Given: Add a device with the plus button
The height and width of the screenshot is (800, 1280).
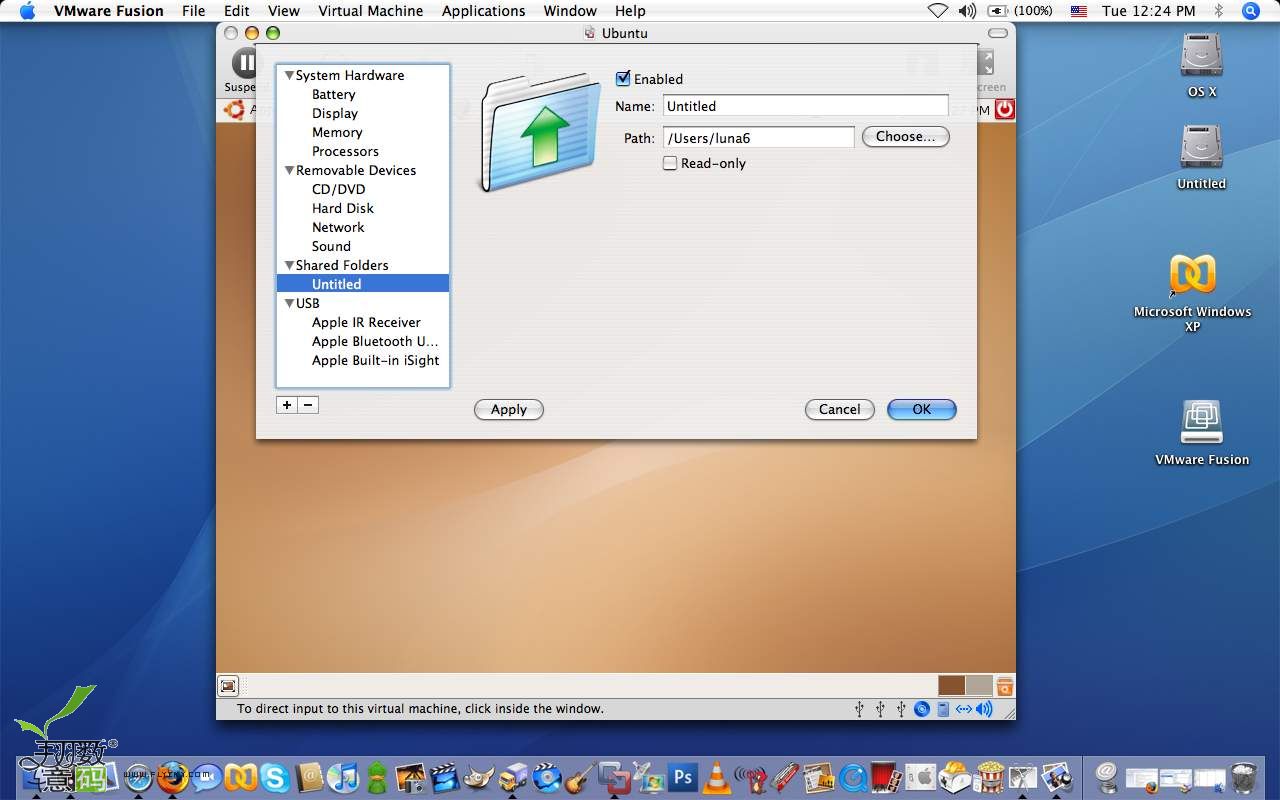Looking at the screenshot, I should [287, 405].
